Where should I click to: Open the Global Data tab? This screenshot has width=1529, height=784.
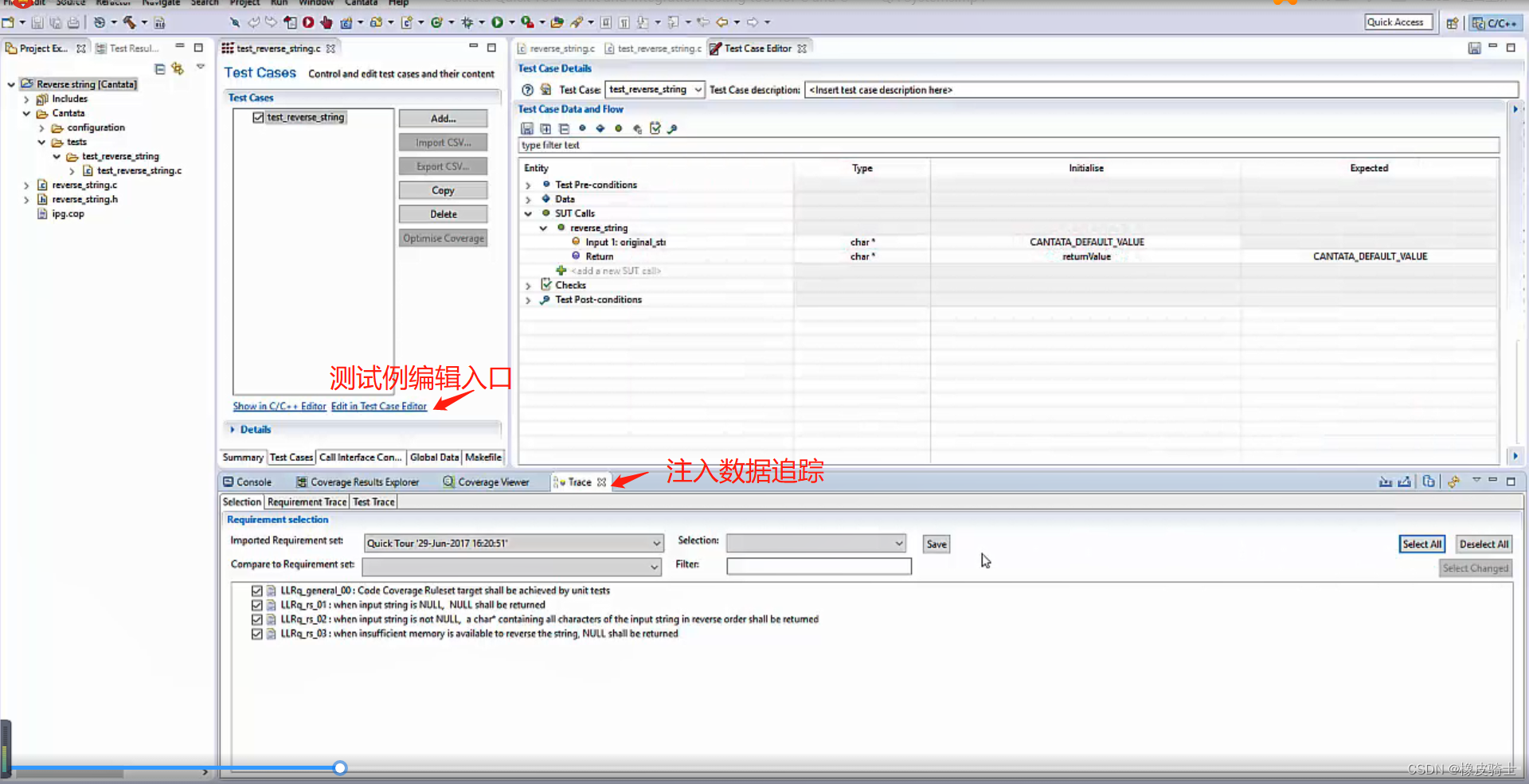tap(434, 458)
